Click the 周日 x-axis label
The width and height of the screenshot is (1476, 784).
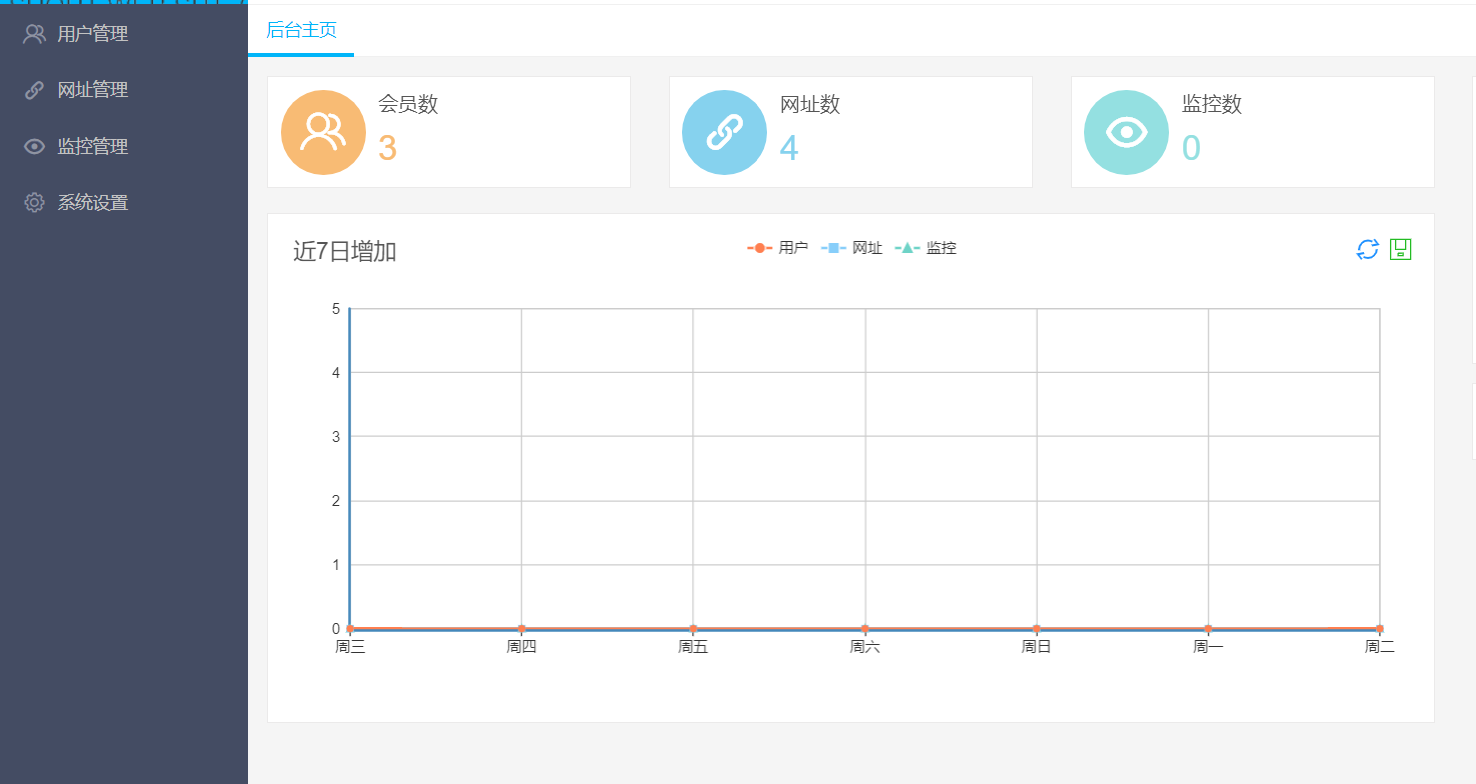pos(1036,647)
